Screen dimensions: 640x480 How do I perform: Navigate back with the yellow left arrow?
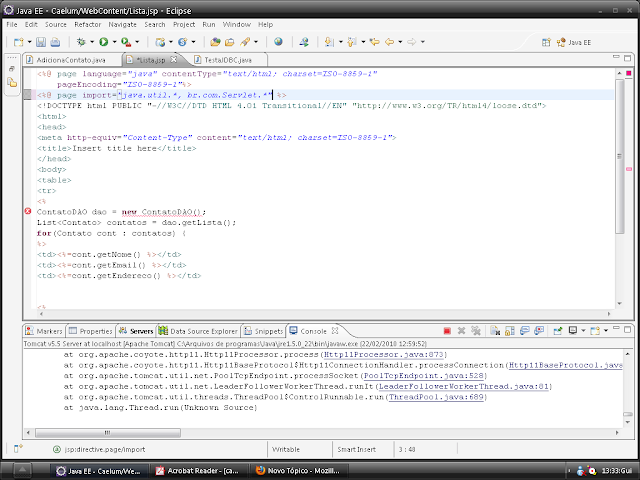389,42
